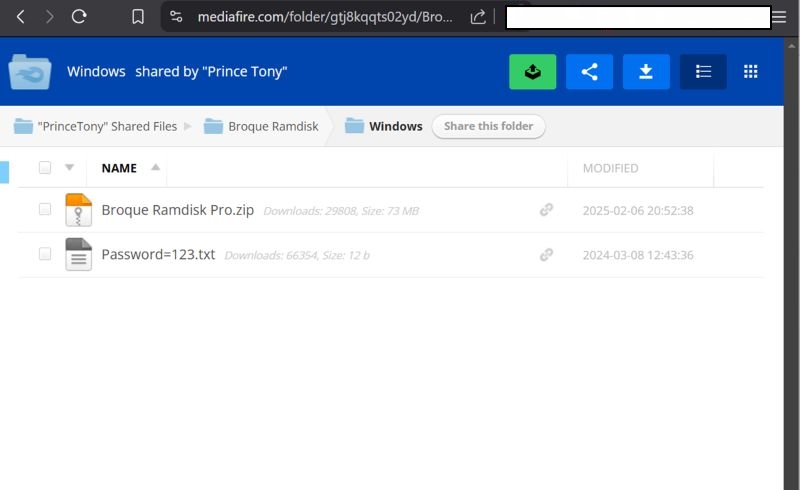Click the blue share icon button

click(589, 72)
